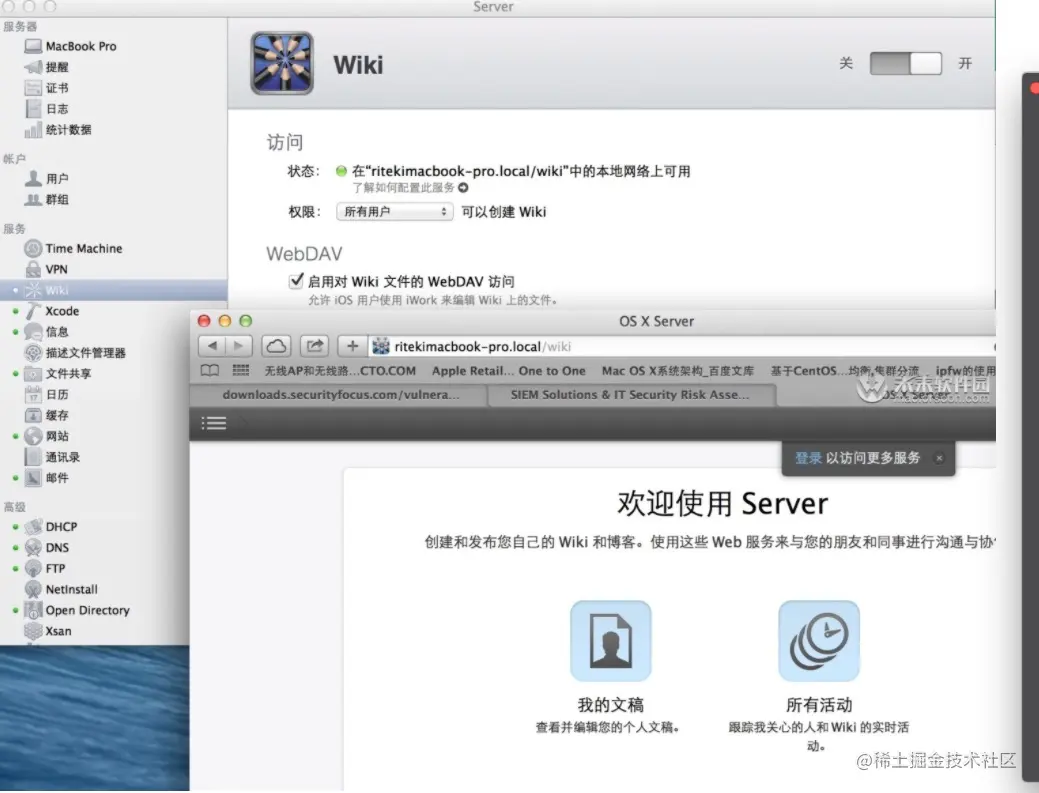The height and width of the screenshot is (793, 1039).
Task: Click the Safari address bar
Action: point(683,346)
